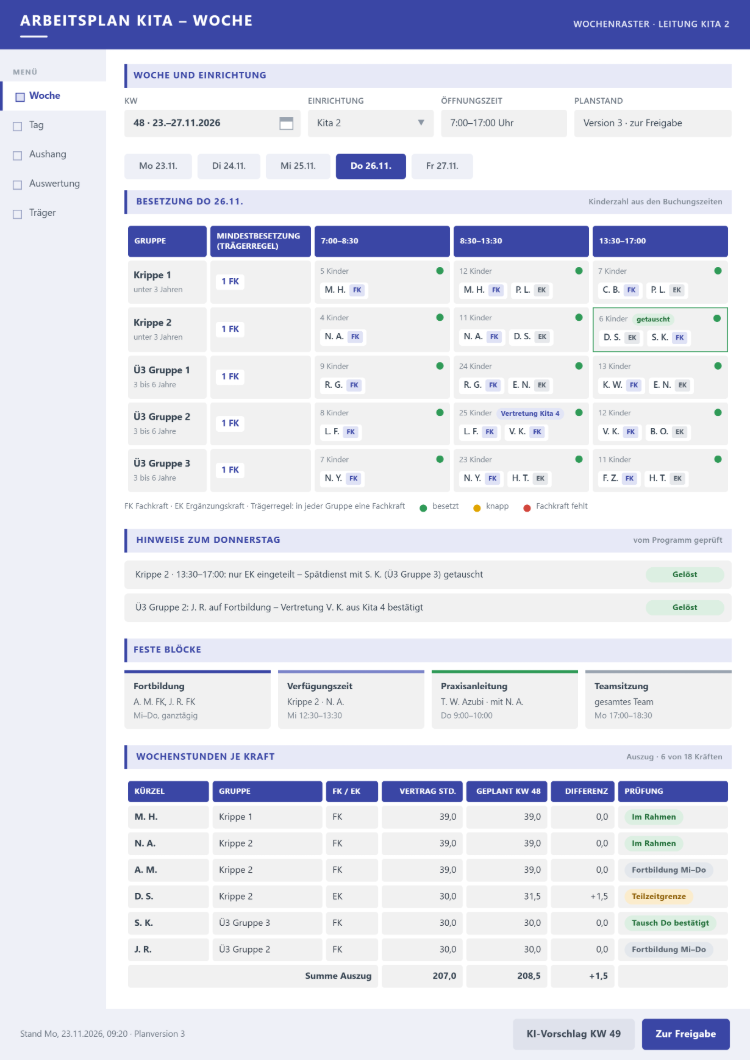Click Fortbildung Mi–Do badge in J. R. row
Screen dimensions: 750x1060
(668, 949)
